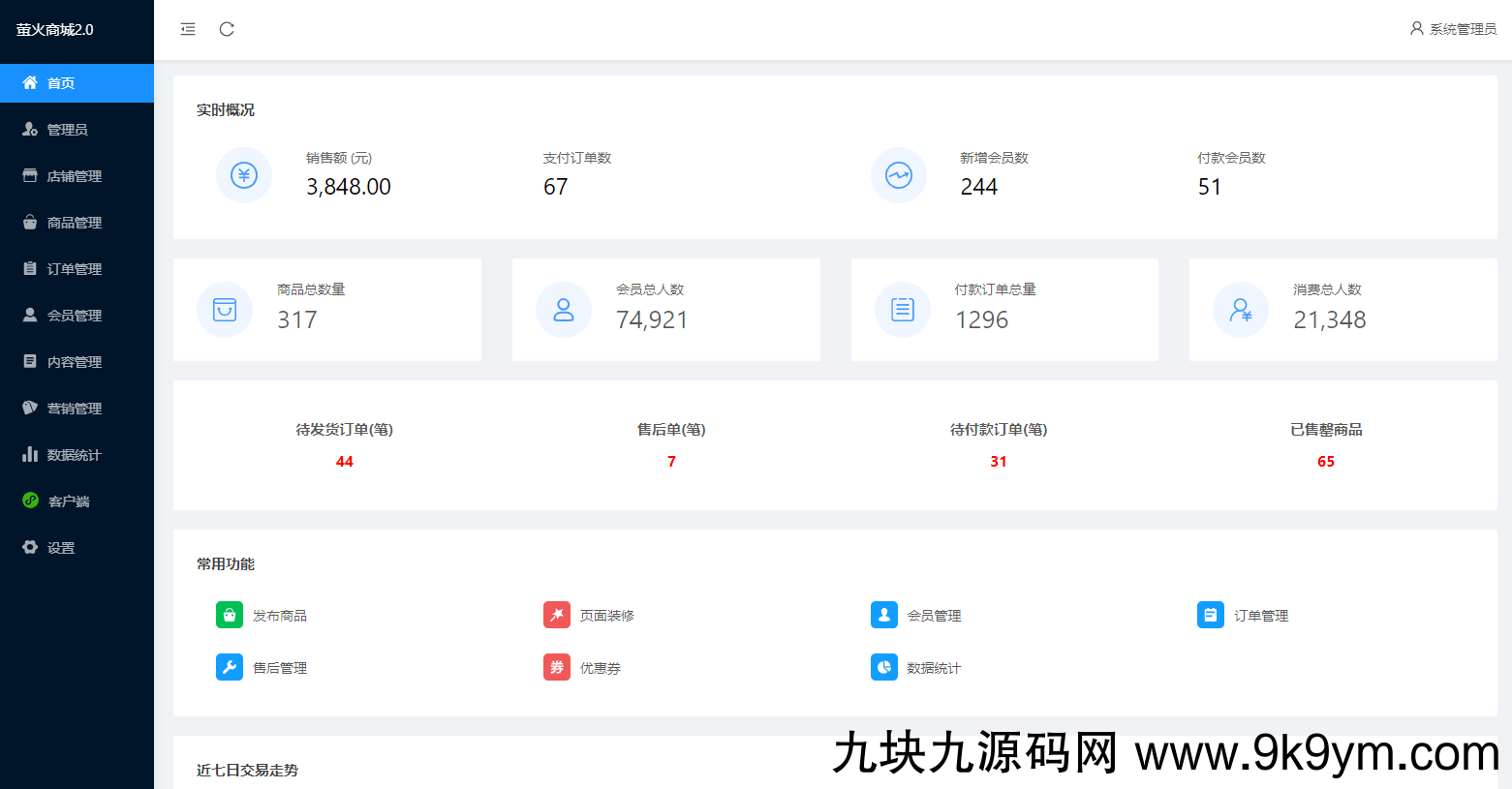Open 客户端 in the sidebar

[x=69, y=501]
